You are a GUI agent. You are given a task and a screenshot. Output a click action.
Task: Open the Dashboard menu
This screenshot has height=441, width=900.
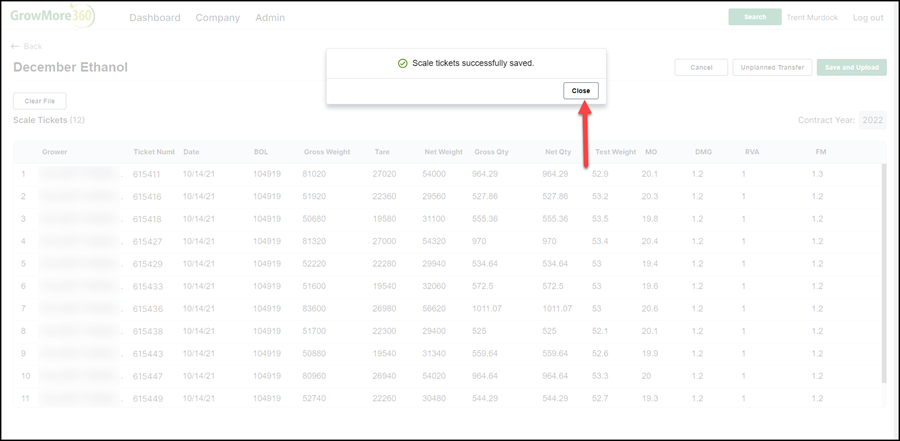click(155, 18)
